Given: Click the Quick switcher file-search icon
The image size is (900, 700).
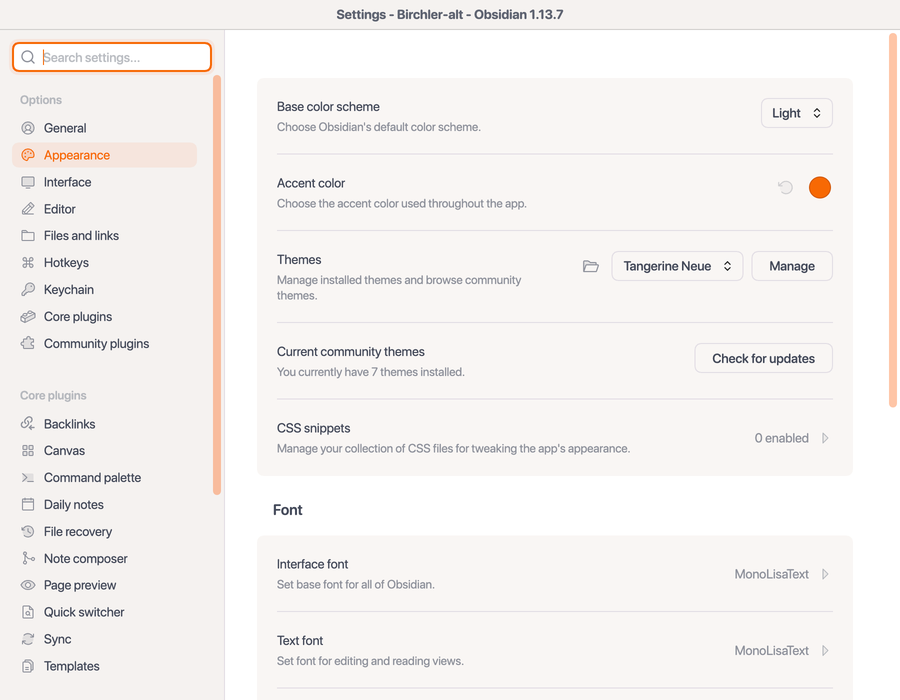Looking at the screenshot, I should (x=28, y=612).
